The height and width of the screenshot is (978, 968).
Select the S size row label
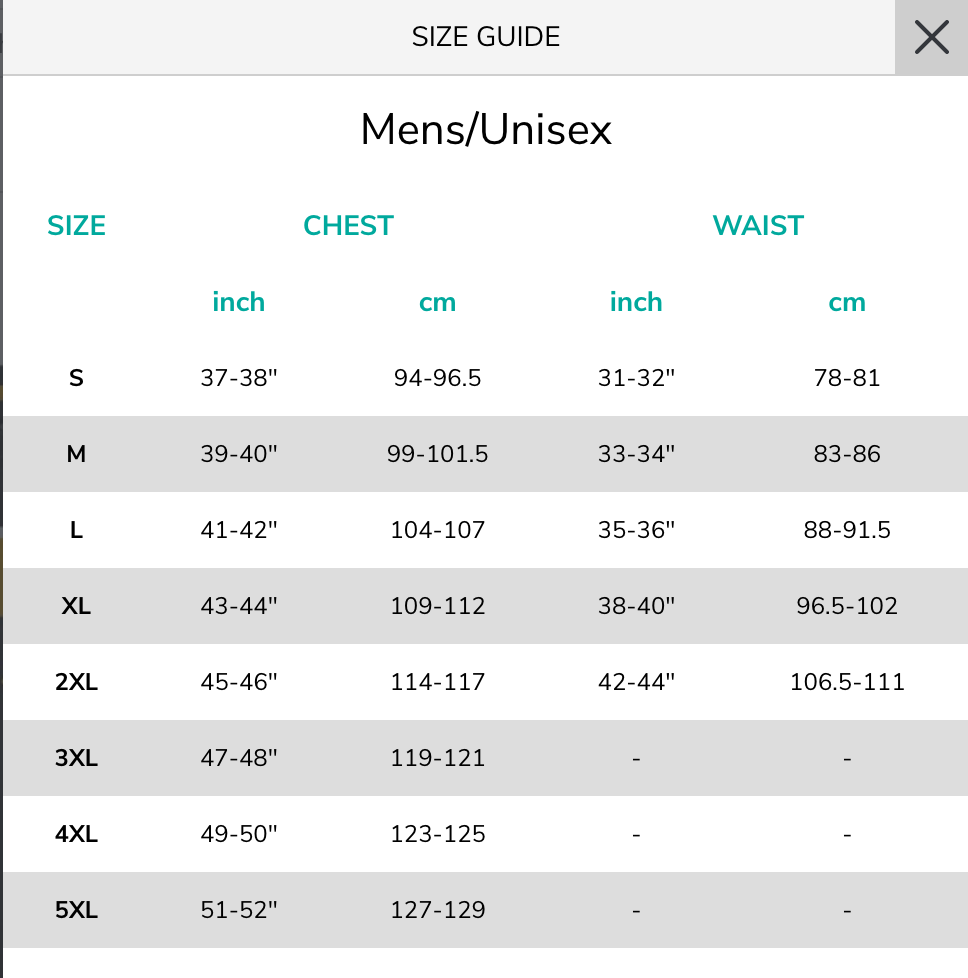coord(76,378)
